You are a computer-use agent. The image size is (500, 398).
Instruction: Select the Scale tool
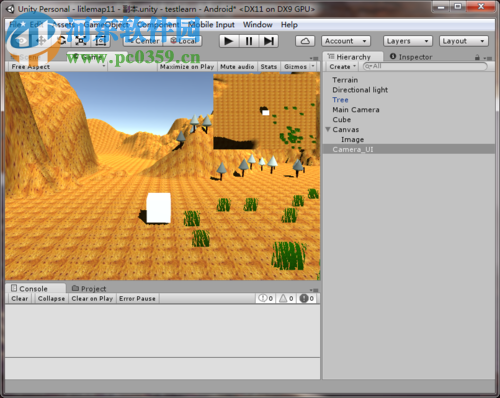pyautogui.click(x=81, y=41)
